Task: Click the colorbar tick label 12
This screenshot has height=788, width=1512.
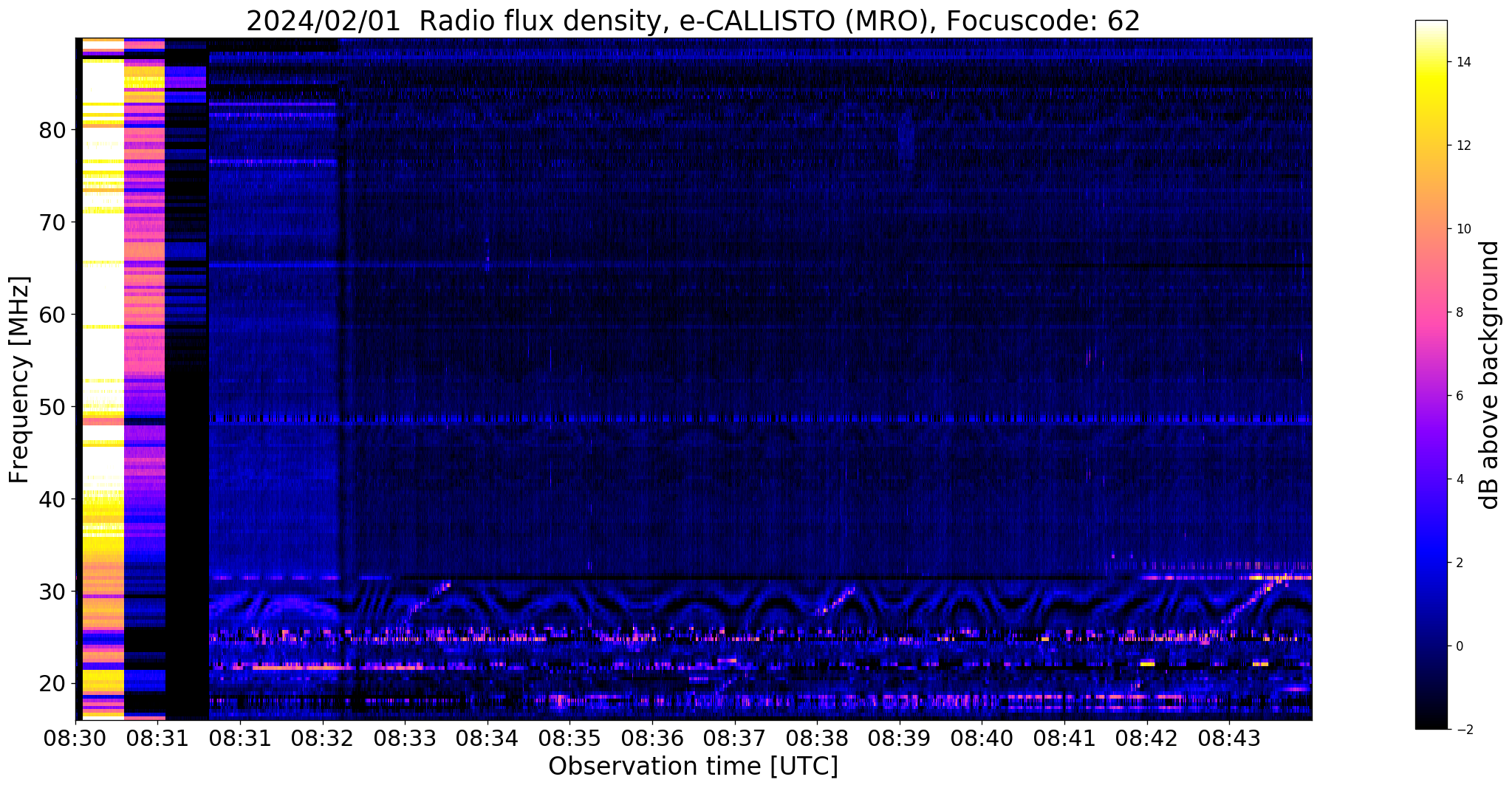Action: point(1462,145)
